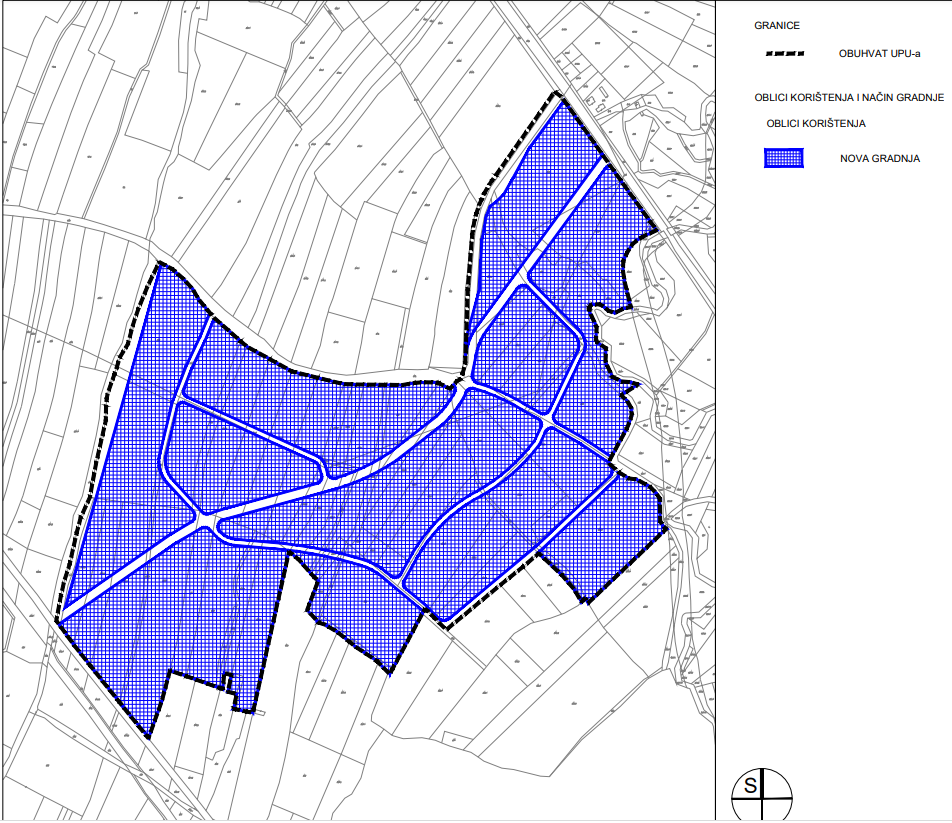This screenshot has height=823, width=952.
Task: Select the blue hatched legend swatch
Action: tap(784, 158)
